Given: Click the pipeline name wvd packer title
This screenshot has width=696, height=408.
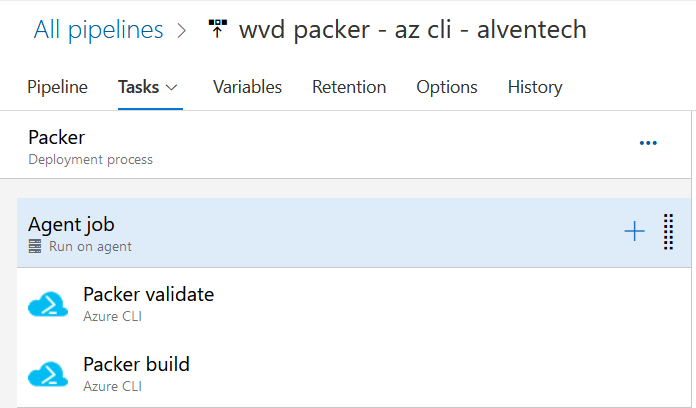Looking at the screenshot, I should pyautogui.click(x=413, y=30).
